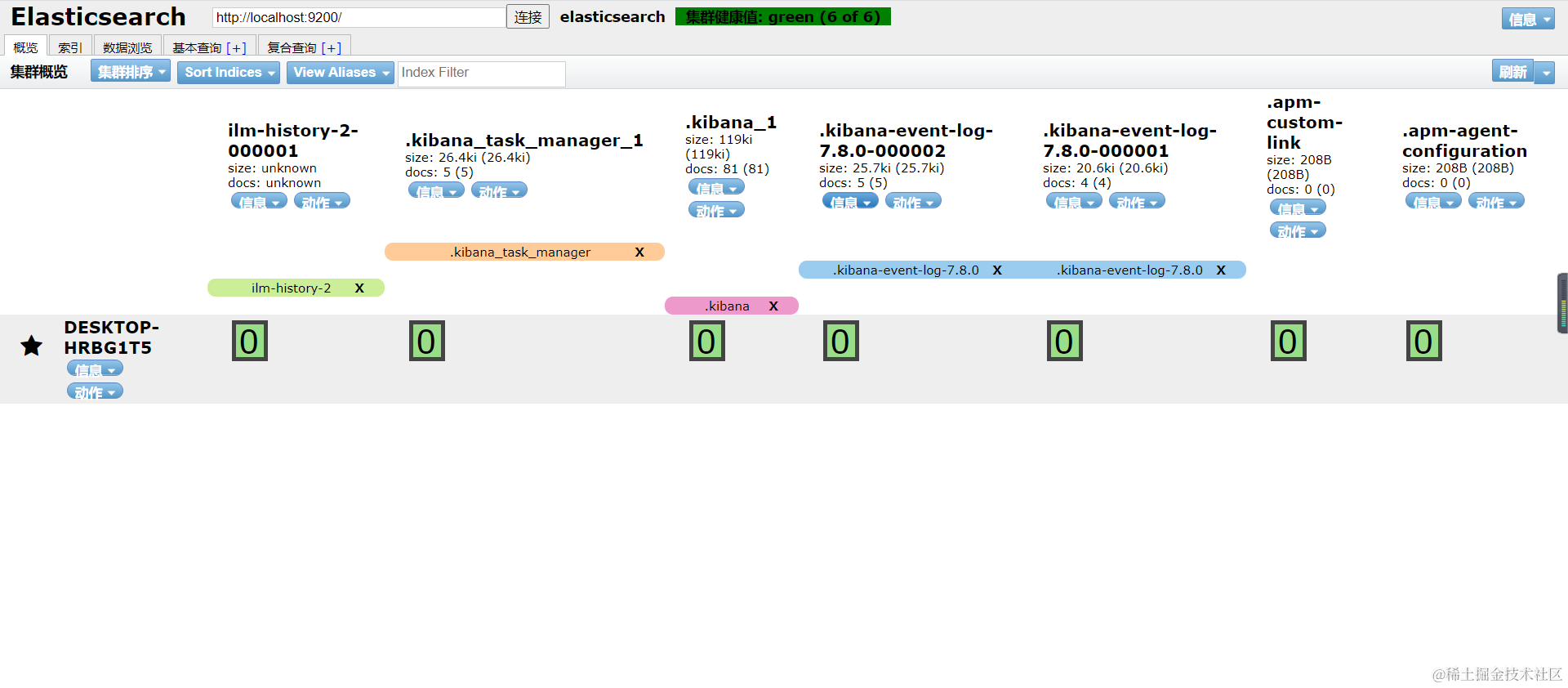Expand the refresh interval arrow beside 刷新
This screenshot has height=688, width=1568.
[1545, 72]
